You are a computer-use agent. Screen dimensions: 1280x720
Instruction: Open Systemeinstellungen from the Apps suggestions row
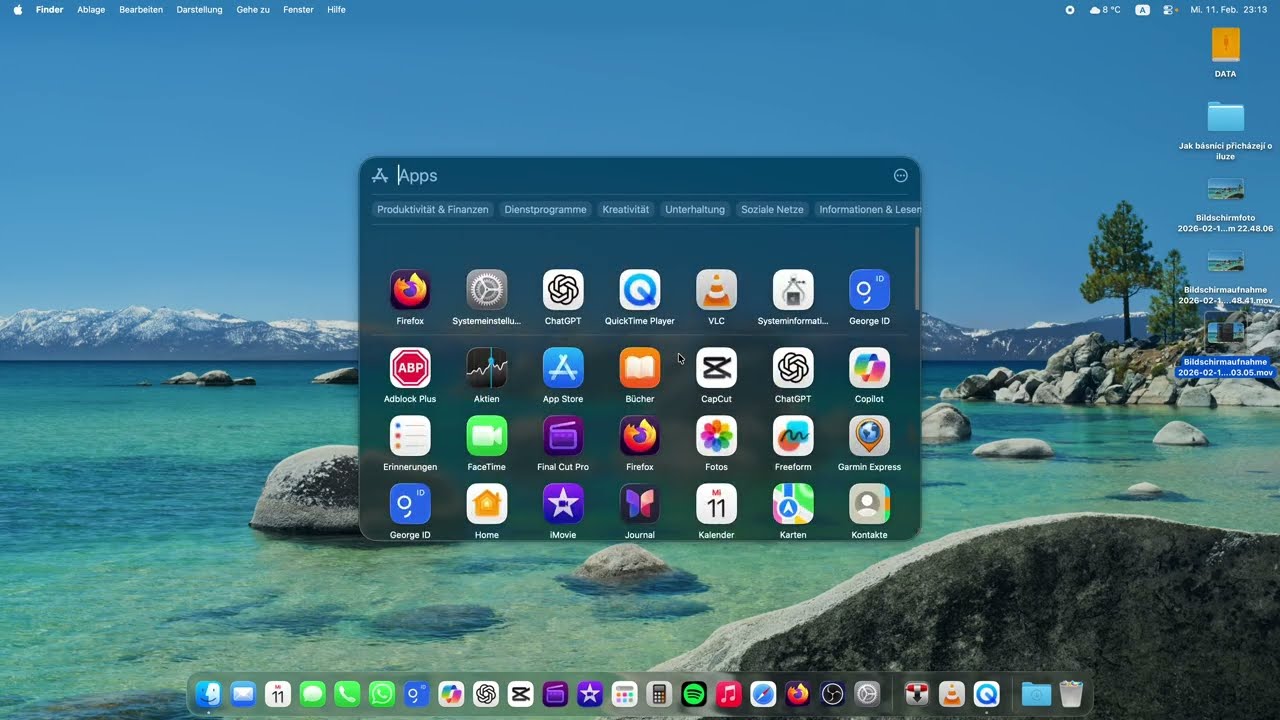point(487,290)
